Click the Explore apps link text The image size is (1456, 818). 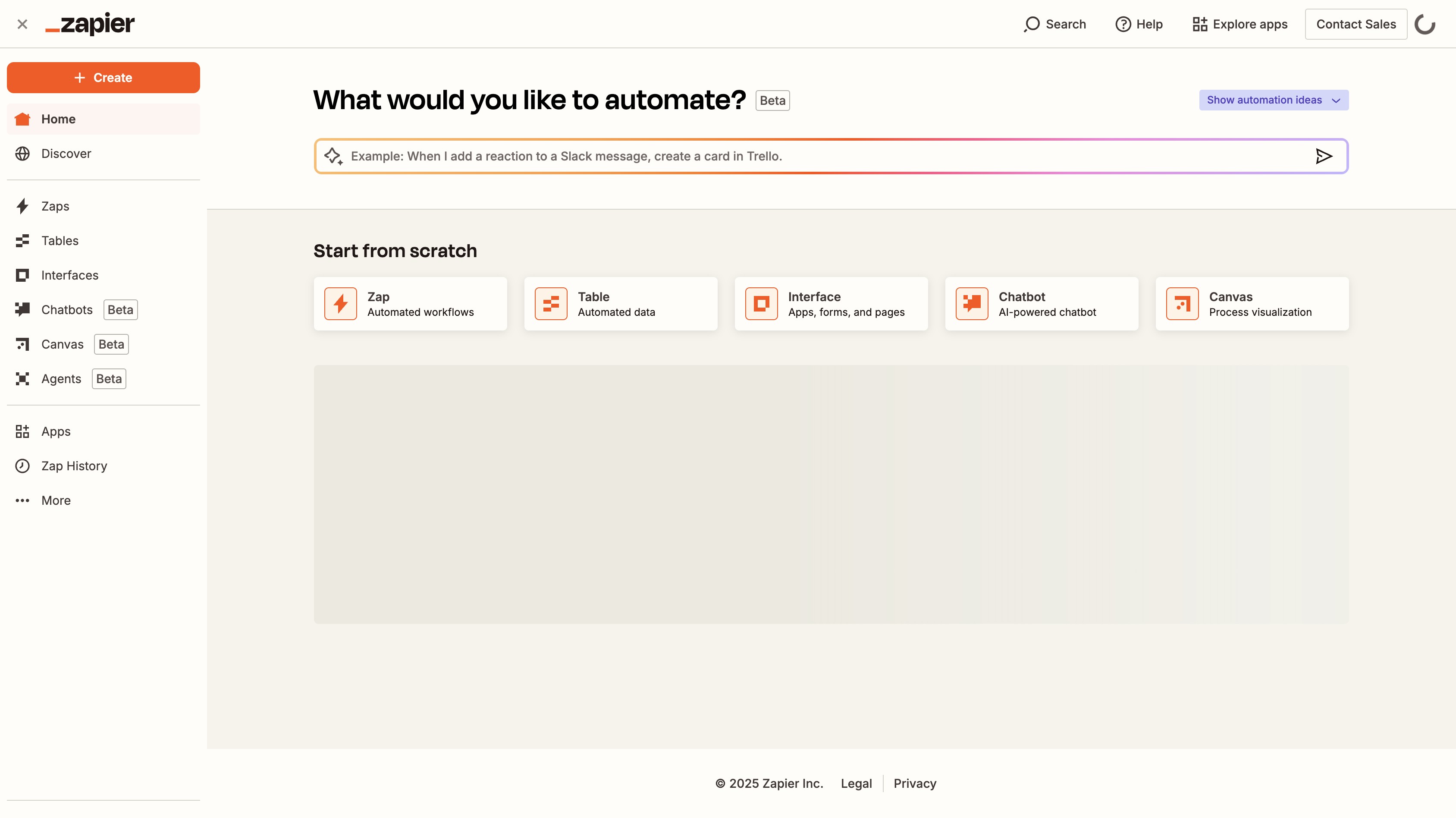[x=1250, y=24]
